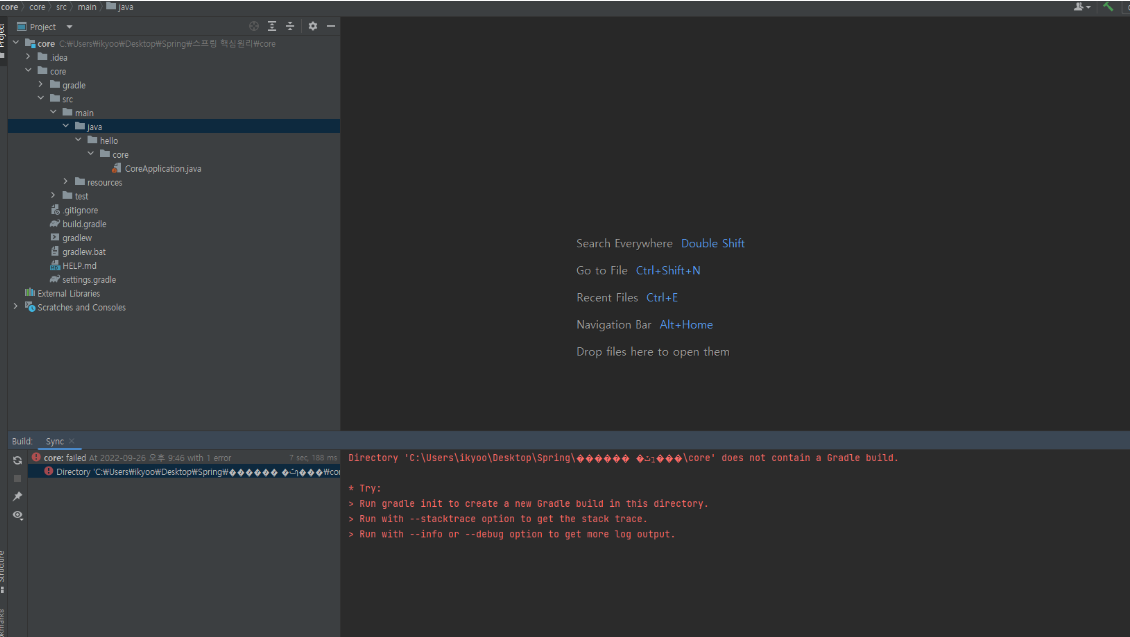
Task: Select CoreApplication.java file
Action: point(156,169)
